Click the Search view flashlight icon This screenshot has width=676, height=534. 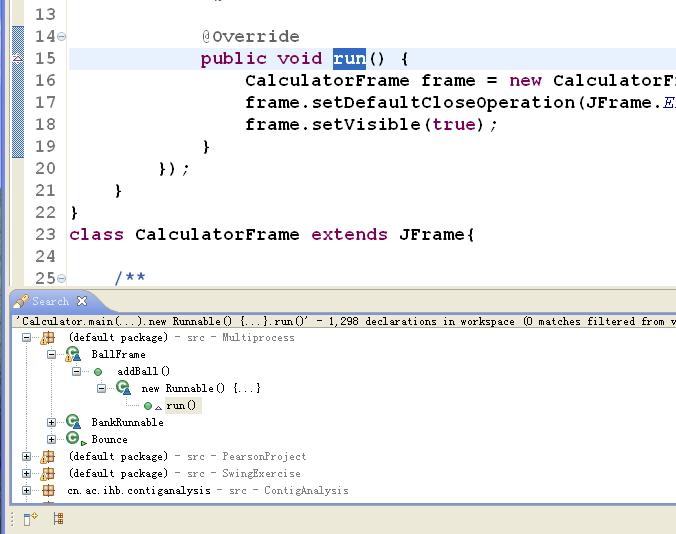pyautogui.click(x=21, y=301)
